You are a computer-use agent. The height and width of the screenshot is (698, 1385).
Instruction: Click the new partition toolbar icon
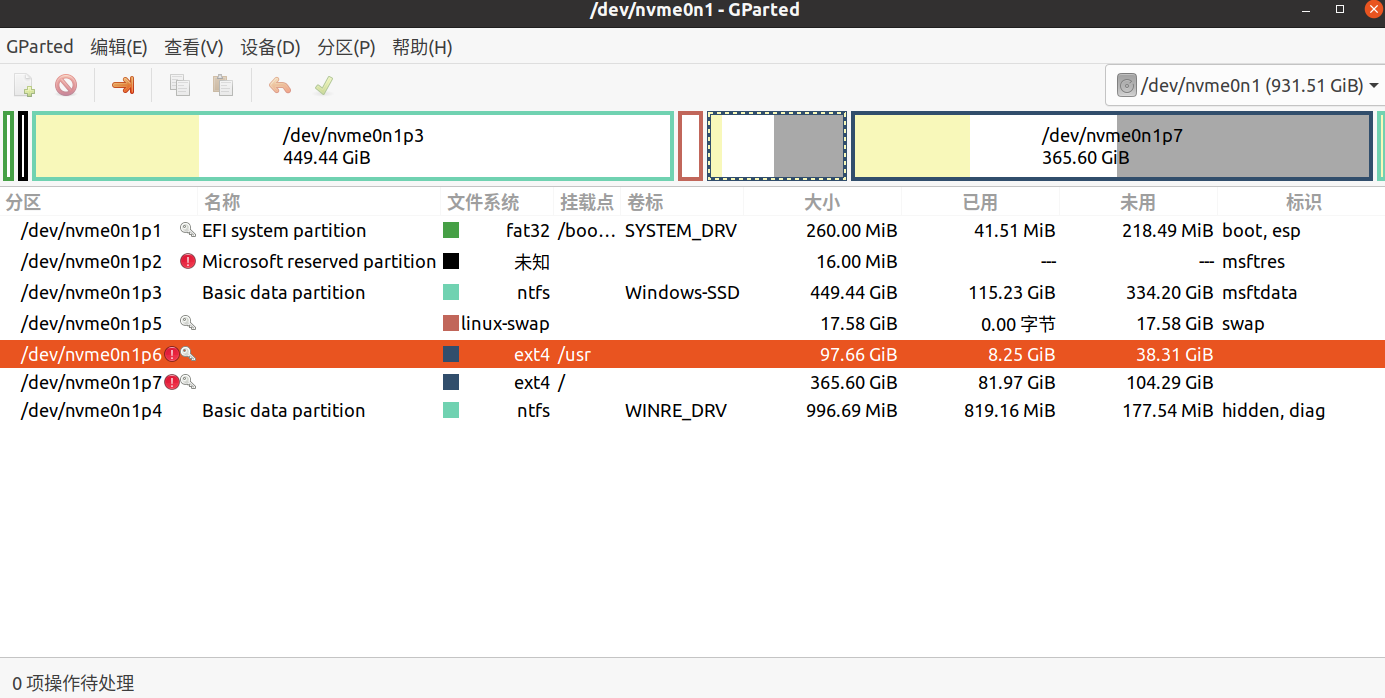tap(24, 85)
